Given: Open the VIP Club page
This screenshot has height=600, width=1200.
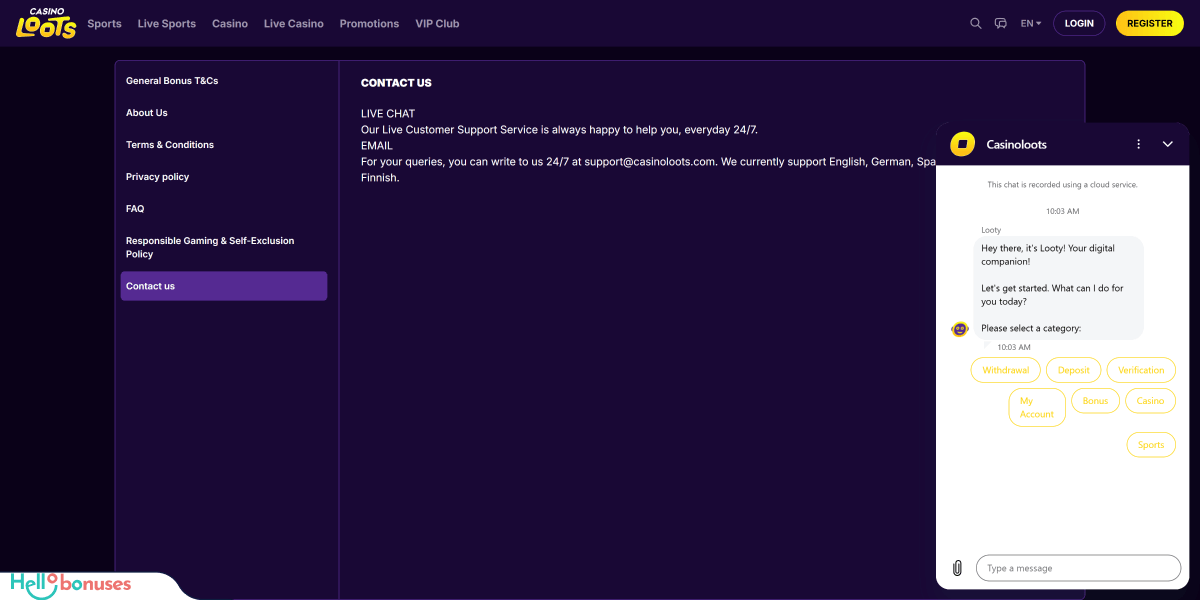Looking at the screenshot, I should click(437, 23).
